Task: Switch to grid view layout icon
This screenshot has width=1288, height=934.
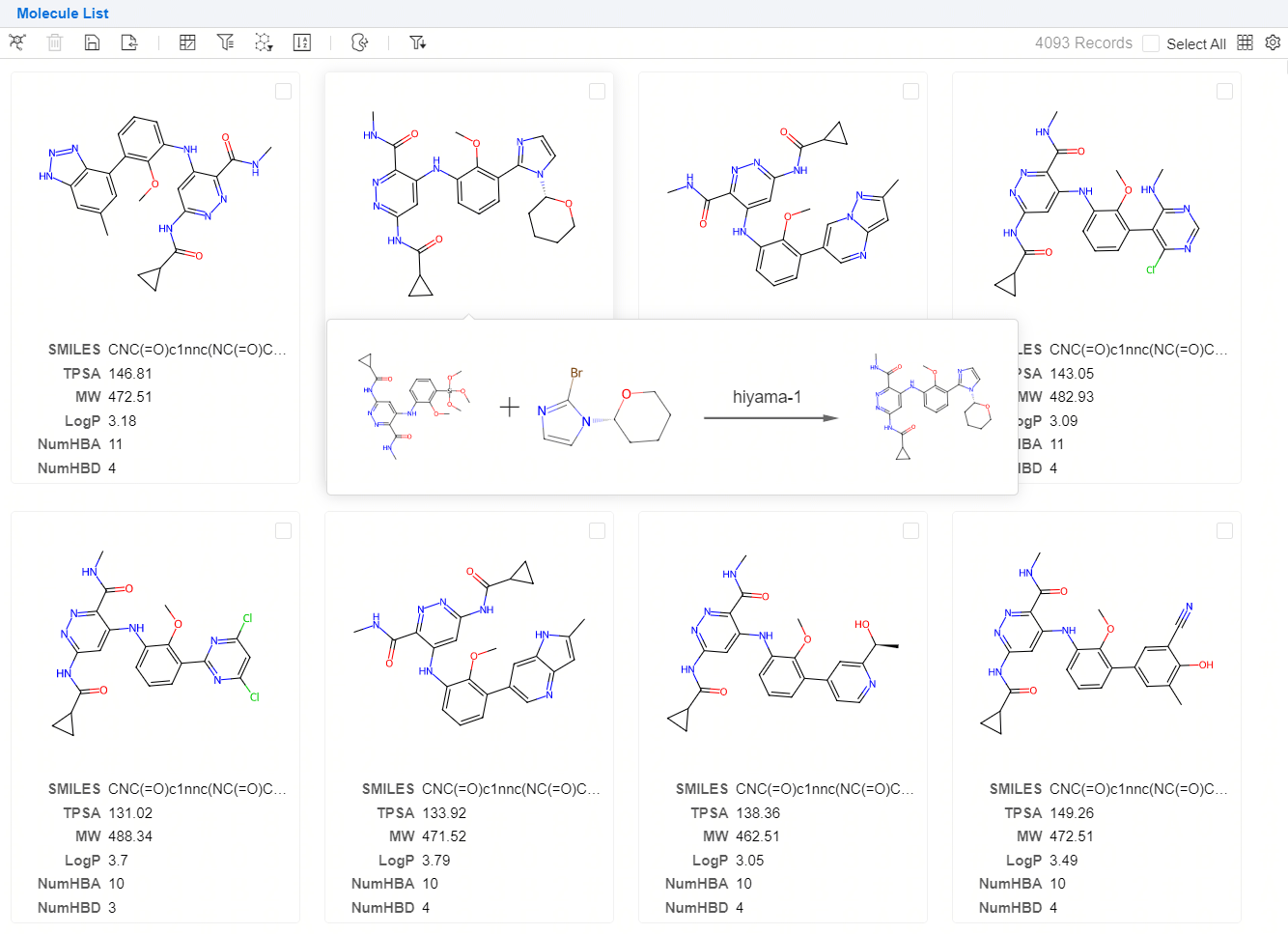Action: click(x=1246, y=42)
